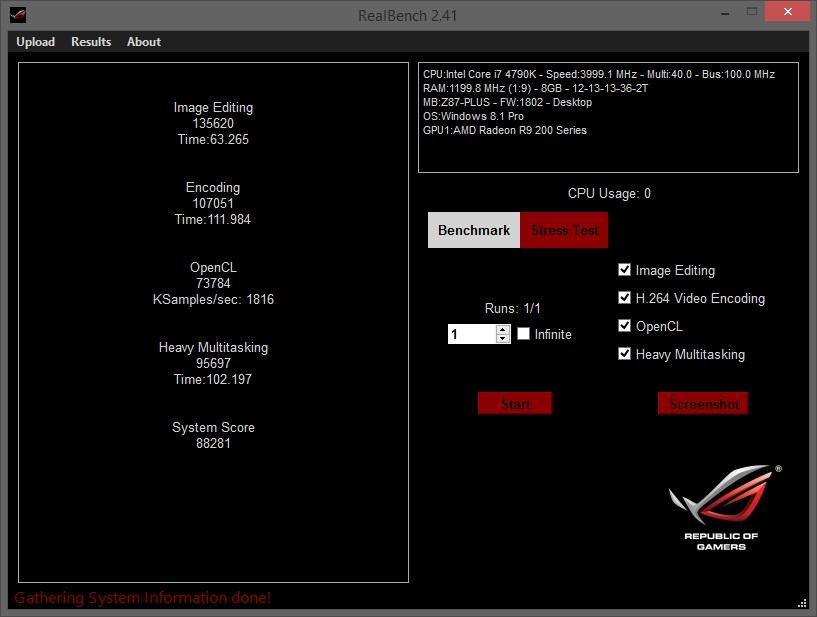Viewport: 817px width, 617px height.
Task: Click the RAM info line
Action: (535, 88)
